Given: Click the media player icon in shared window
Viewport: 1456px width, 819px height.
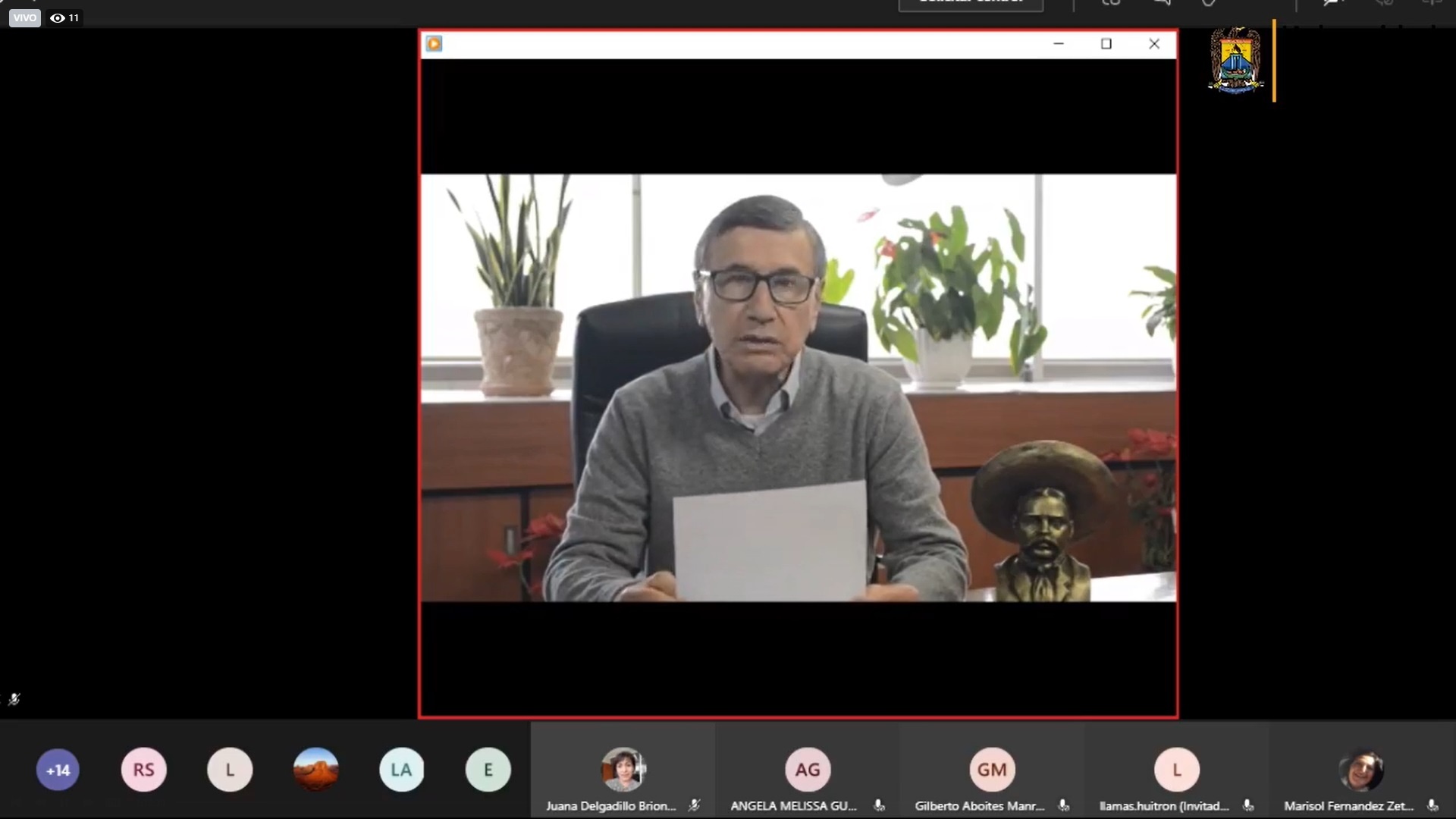Looking at the screenshot, I should 434,44.
